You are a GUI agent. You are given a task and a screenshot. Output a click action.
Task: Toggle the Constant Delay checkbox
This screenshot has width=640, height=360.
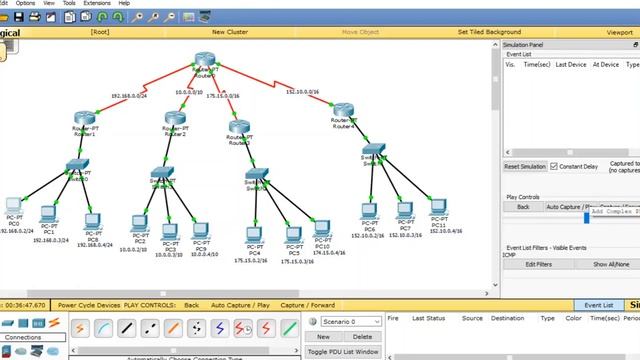click(x=554, y=166)
